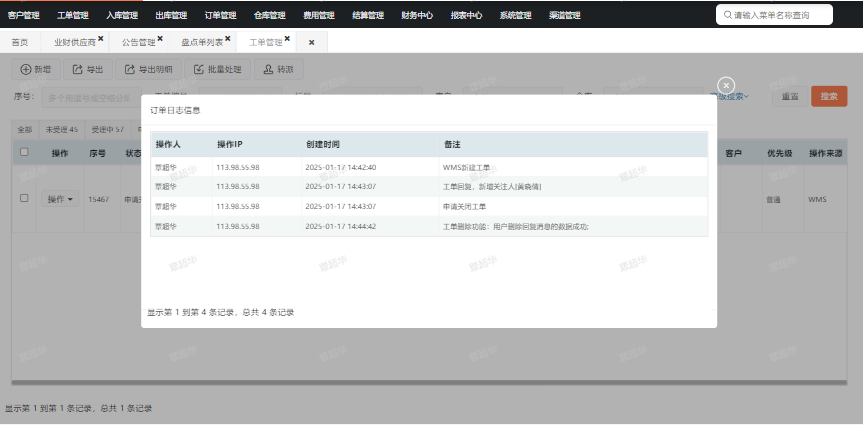The image size is (863, 425).
Task: Click the dialog title 订单日志信息
Action: coord(176,110)
